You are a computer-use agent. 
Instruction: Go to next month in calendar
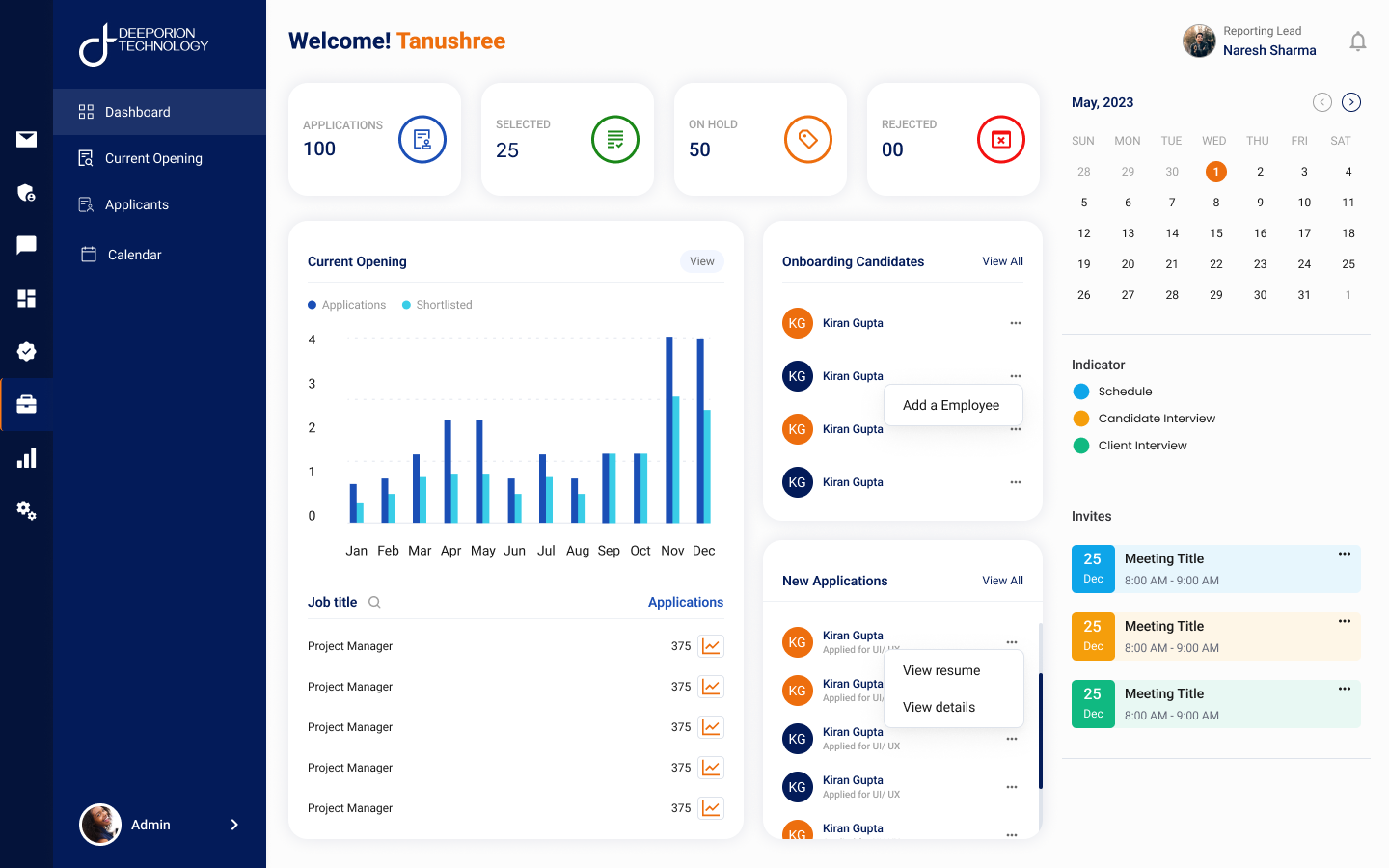(1351, 102)
